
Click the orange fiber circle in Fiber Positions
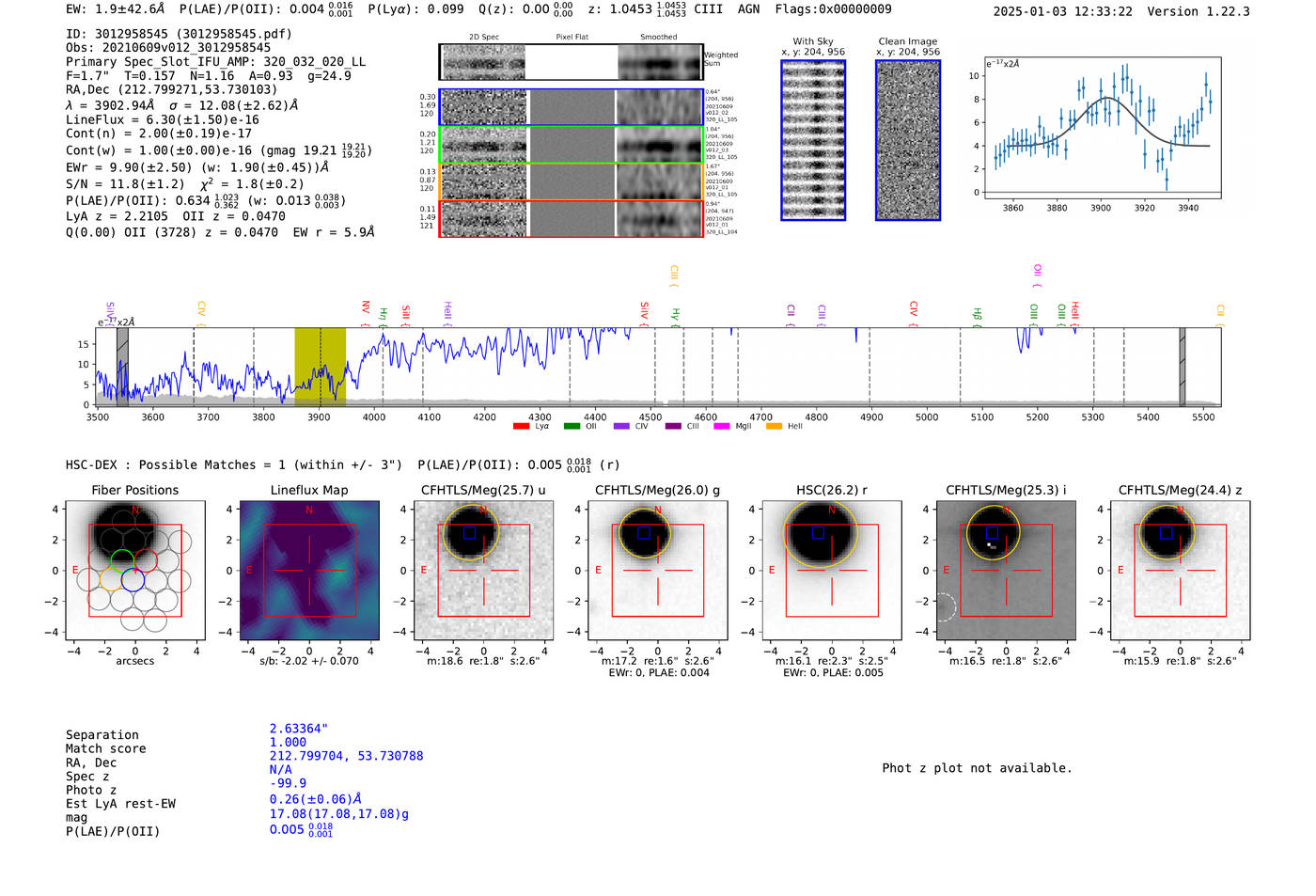[x=110, y=580]
